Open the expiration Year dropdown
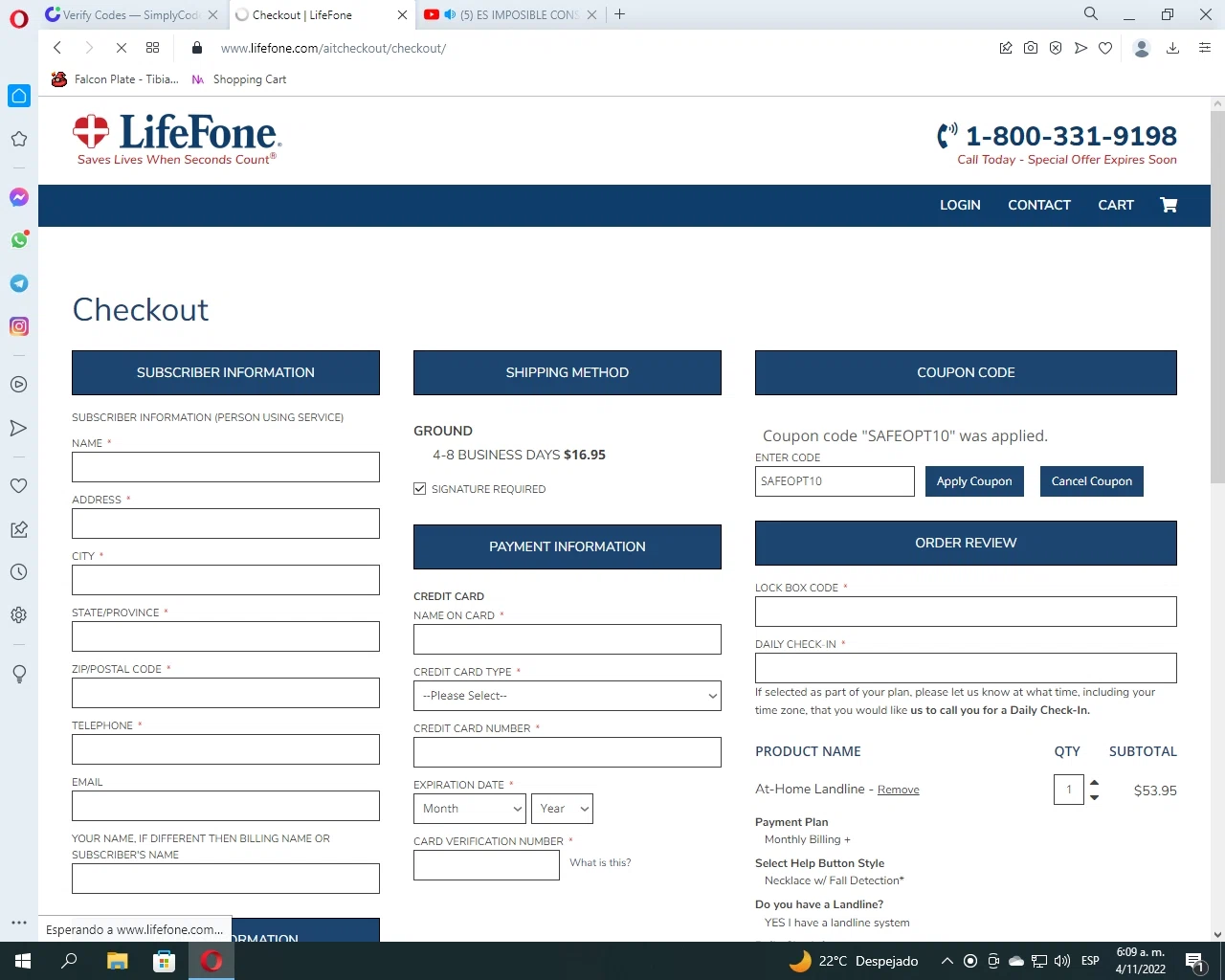This screenshot has width=1225, height=980. [x=562, y=809]
